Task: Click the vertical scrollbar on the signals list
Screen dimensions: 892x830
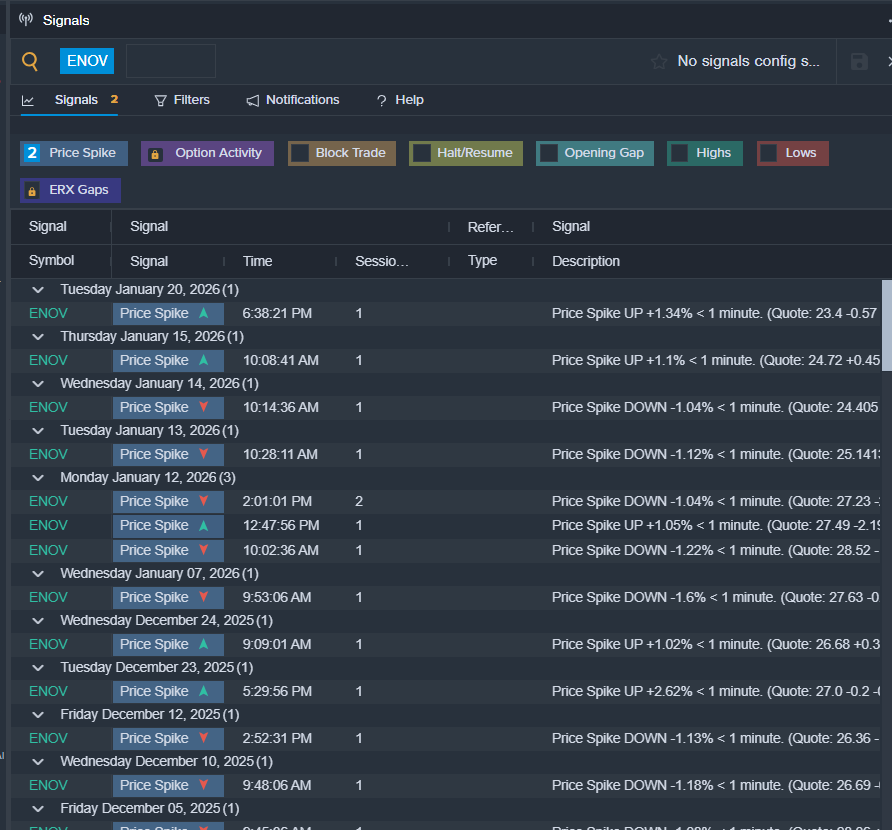Action: coord(886,325)
